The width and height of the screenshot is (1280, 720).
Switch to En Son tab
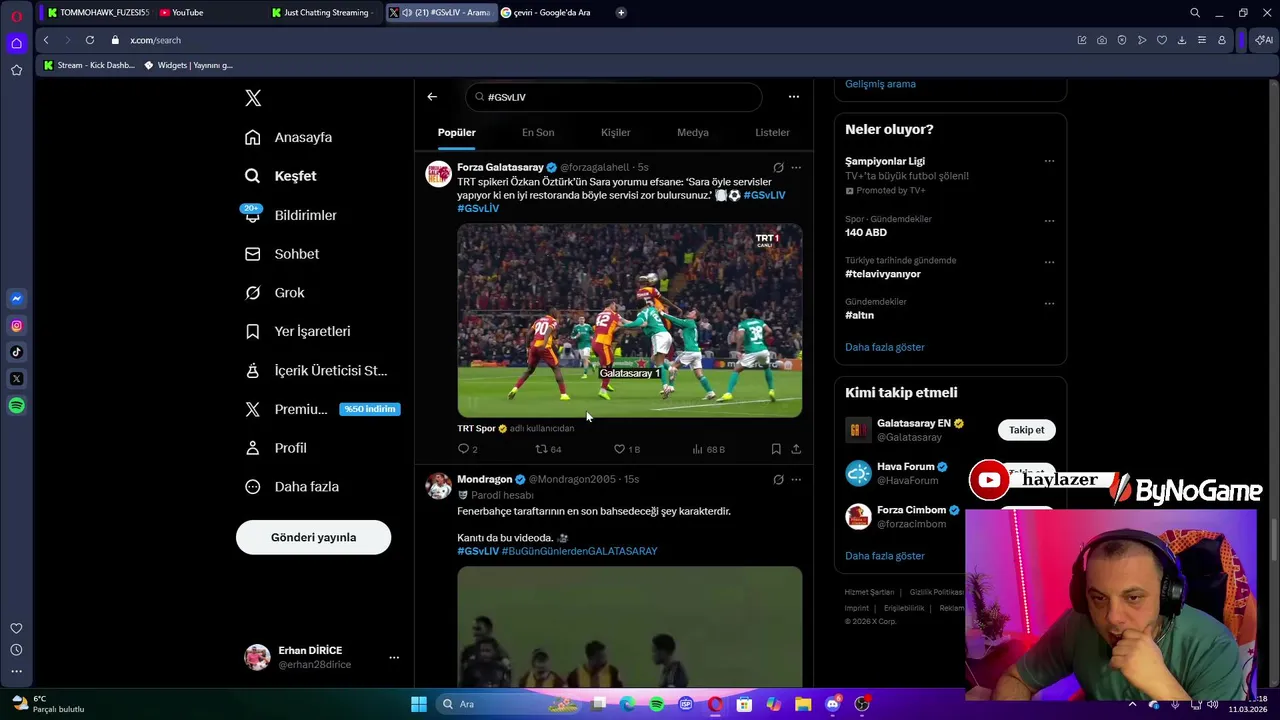tap(538, 132)
